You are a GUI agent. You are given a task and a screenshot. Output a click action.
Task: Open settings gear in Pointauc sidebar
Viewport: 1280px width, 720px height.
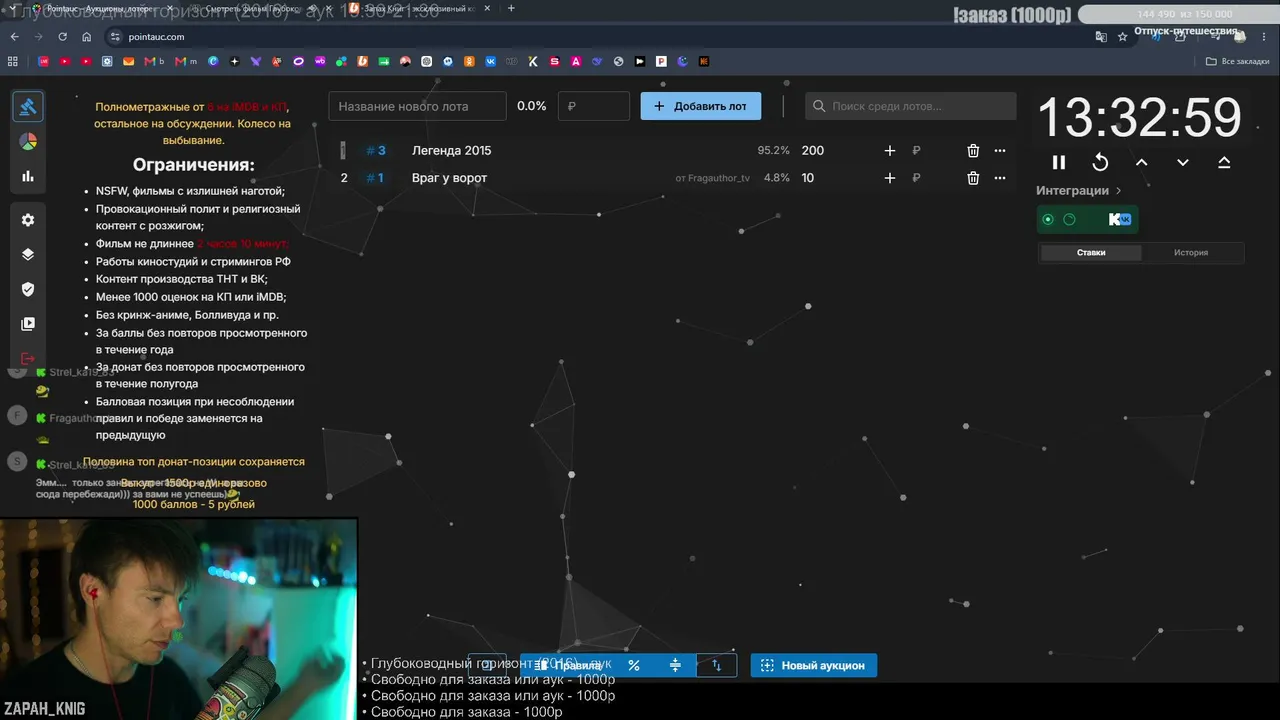pos(28,220)
